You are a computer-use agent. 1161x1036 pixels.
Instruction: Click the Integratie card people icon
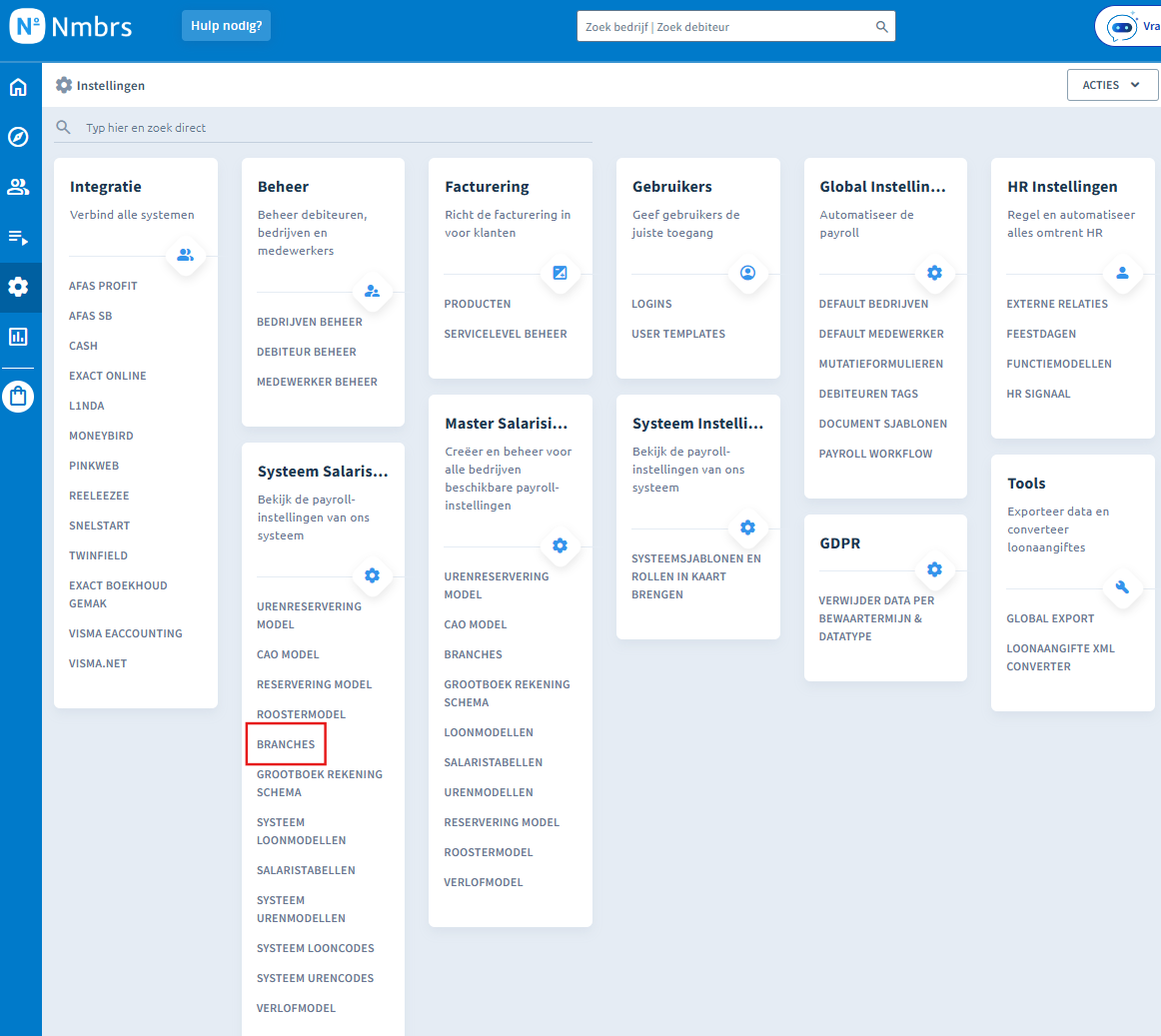185,255
